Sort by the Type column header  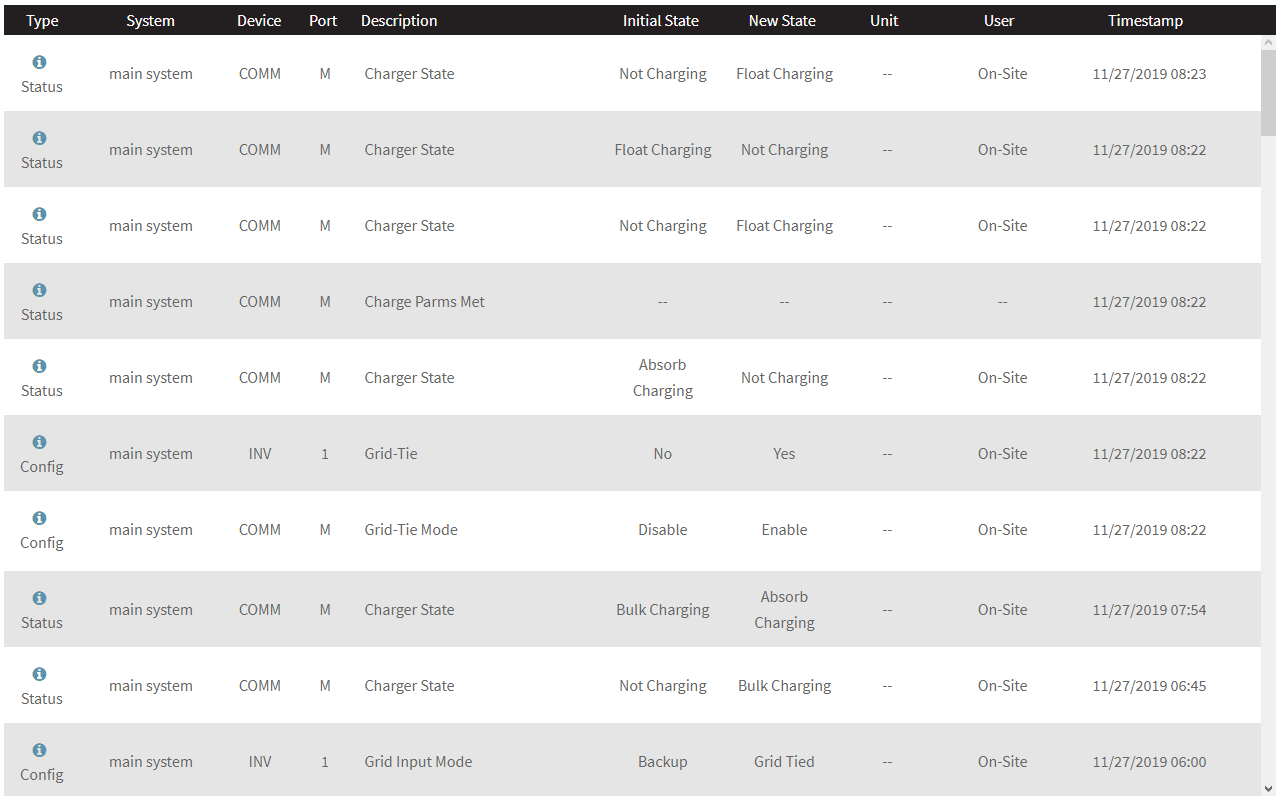click(42, 21)
